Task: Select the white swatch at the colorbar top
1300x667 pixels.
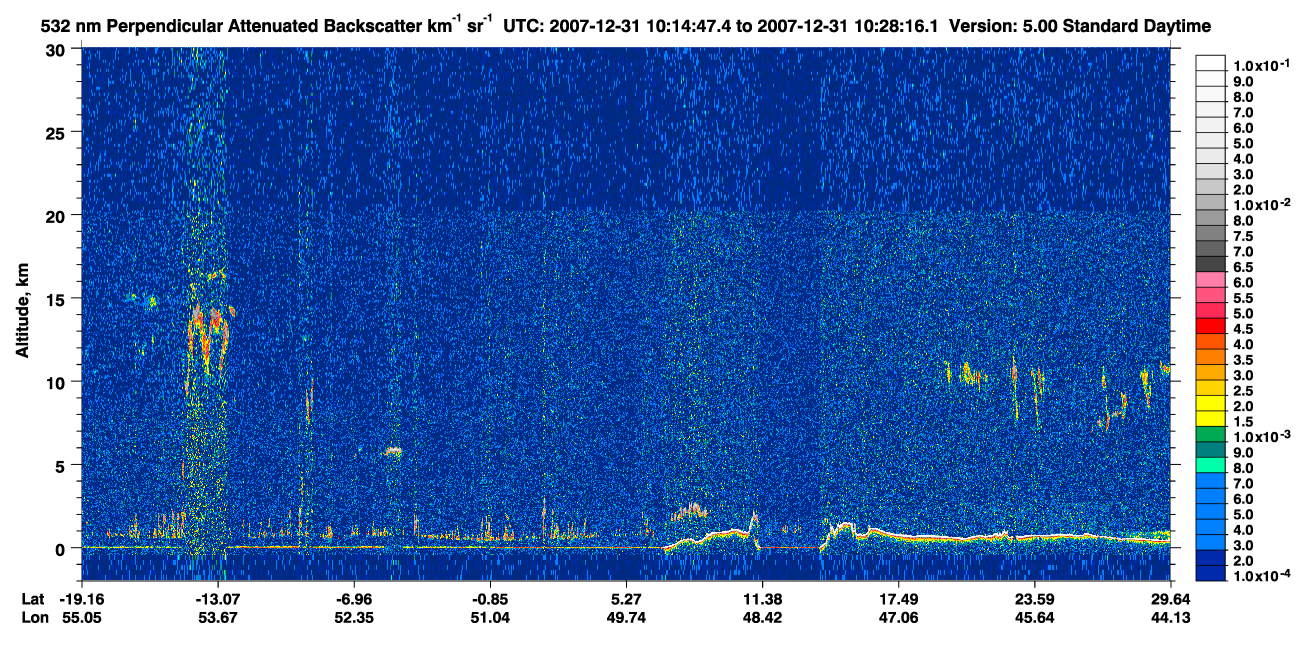Action: [1211, 63]
